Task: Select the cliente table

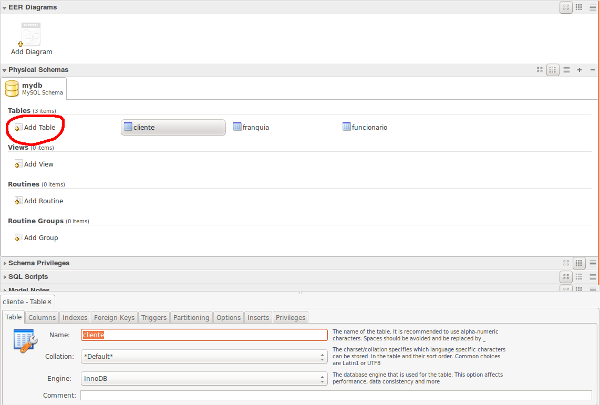Action: click(173, 127)
